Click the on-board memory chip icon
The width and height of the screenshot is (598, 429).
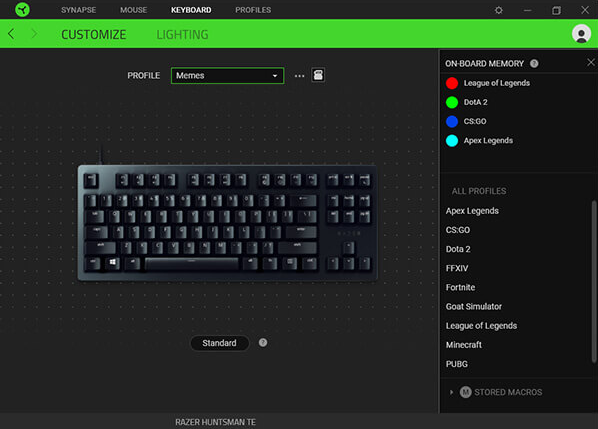pos(318,75)
